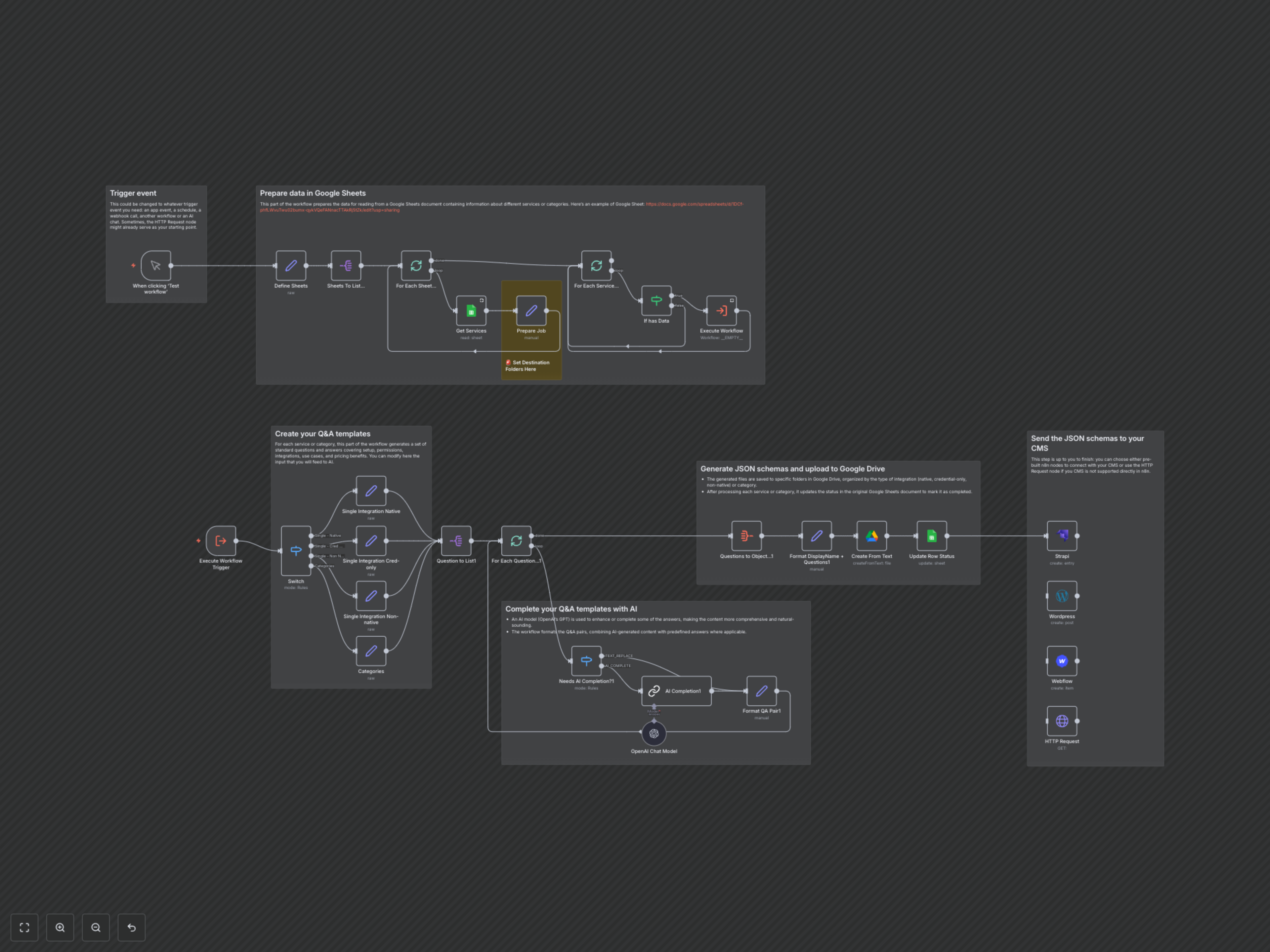Click the fullscreen canvas button

24,927
